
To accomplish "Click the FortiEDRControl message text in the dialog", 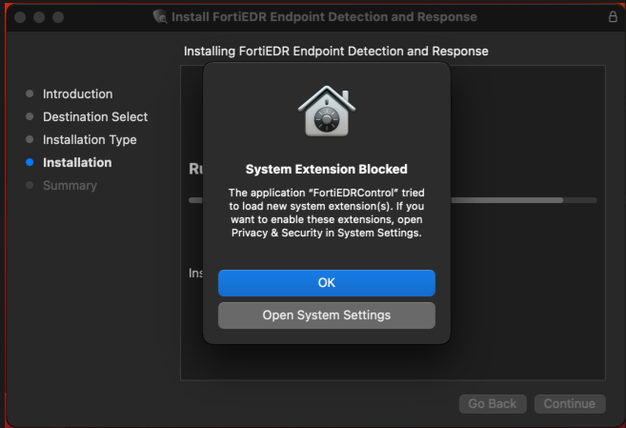I will 327,212.
